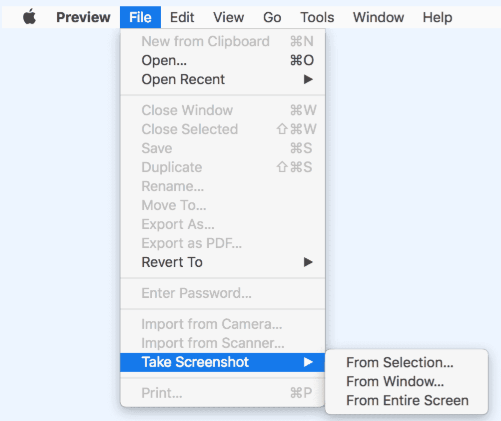Click the Preview application menu
501x421 pixels.
(x=83, y=17)
